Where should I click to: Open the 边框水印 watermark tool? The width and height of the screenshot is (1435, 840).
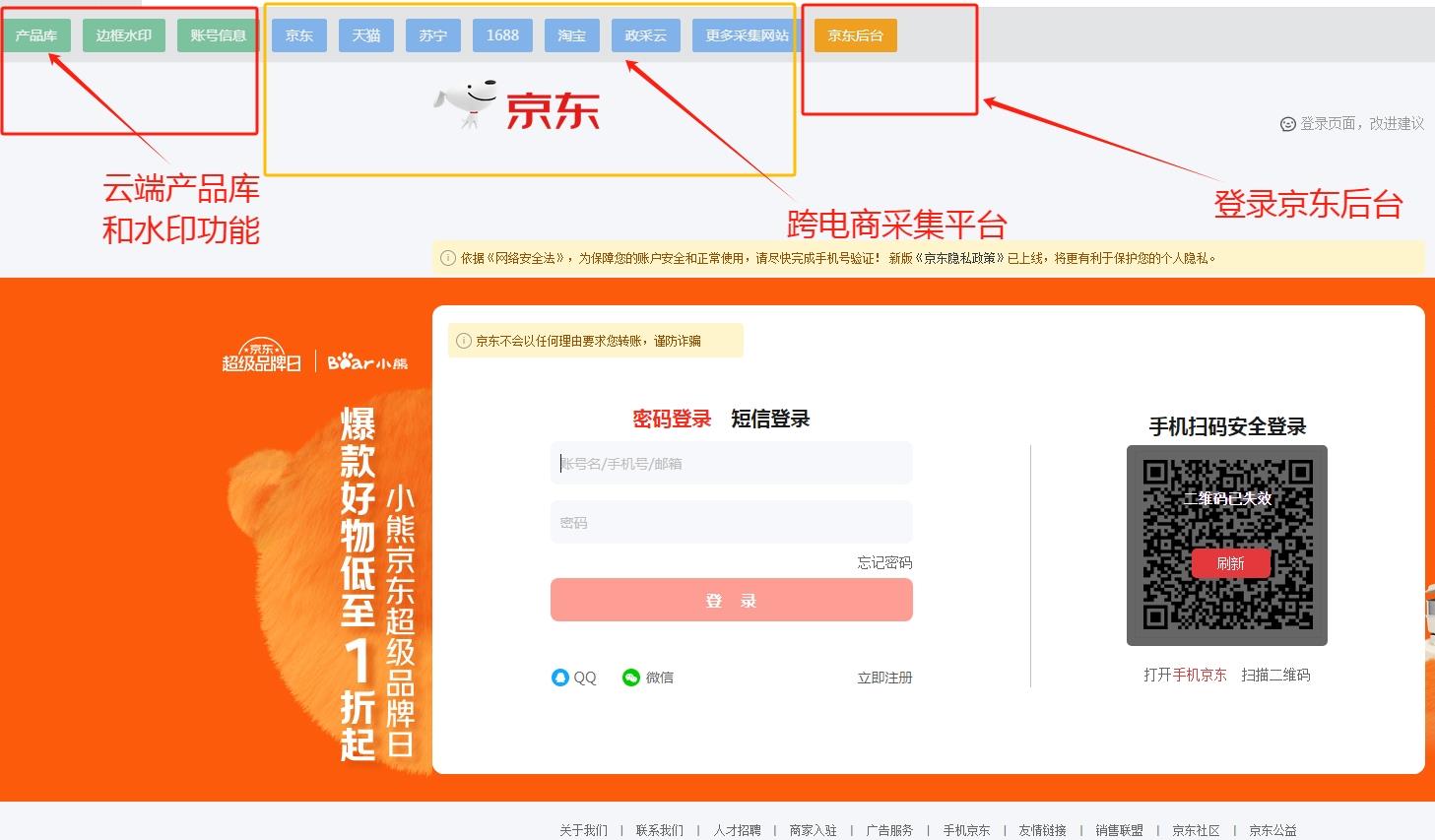pyautogui.click(x=124, y=35)
